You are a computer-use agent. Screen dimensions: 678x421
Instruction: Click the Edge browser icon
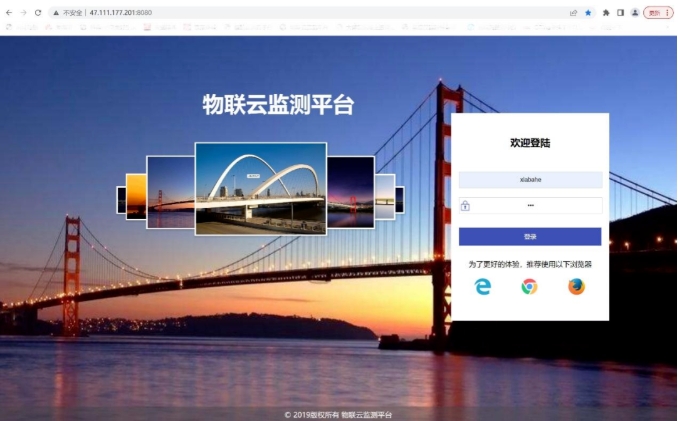pos(483,287)
